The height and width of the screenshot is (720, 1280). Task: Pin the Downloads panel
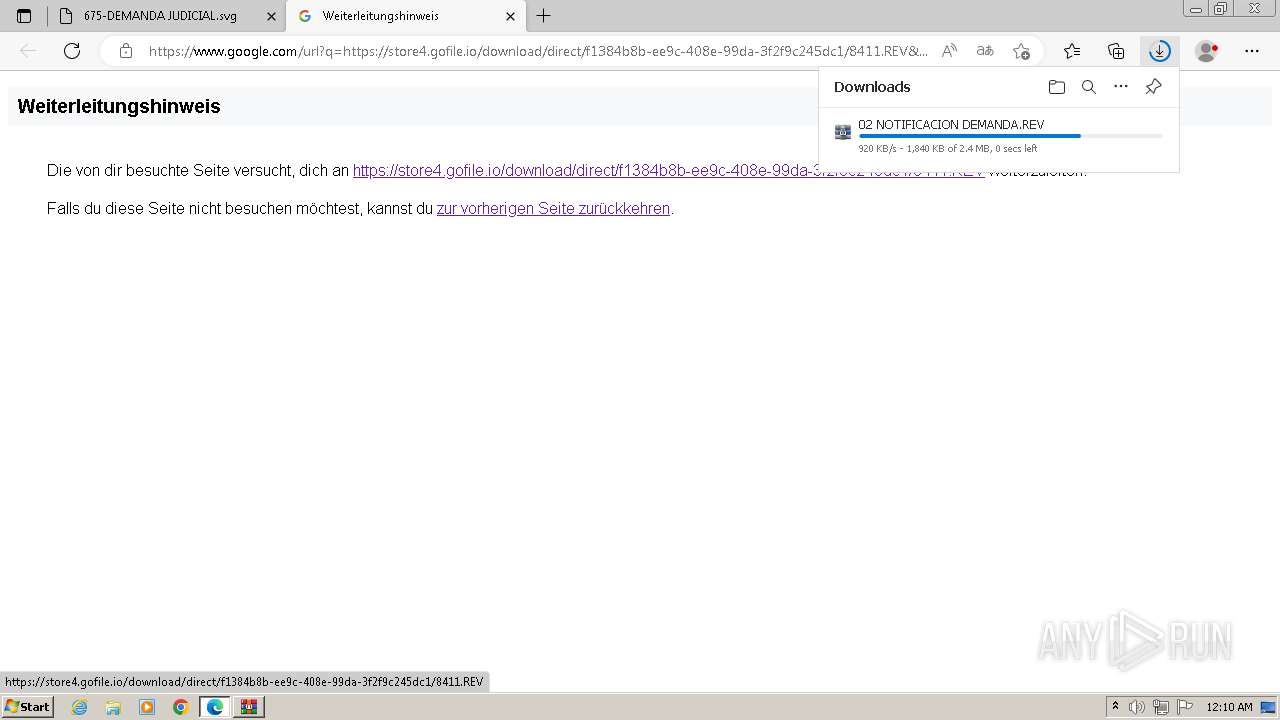[x=1153, y=87]
